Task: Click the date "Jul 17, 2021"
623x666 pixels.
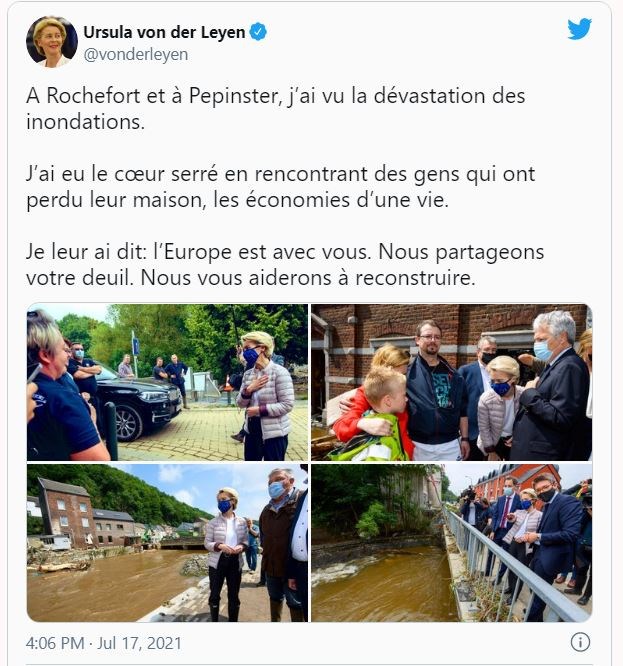Action: [x=139, y=643]
